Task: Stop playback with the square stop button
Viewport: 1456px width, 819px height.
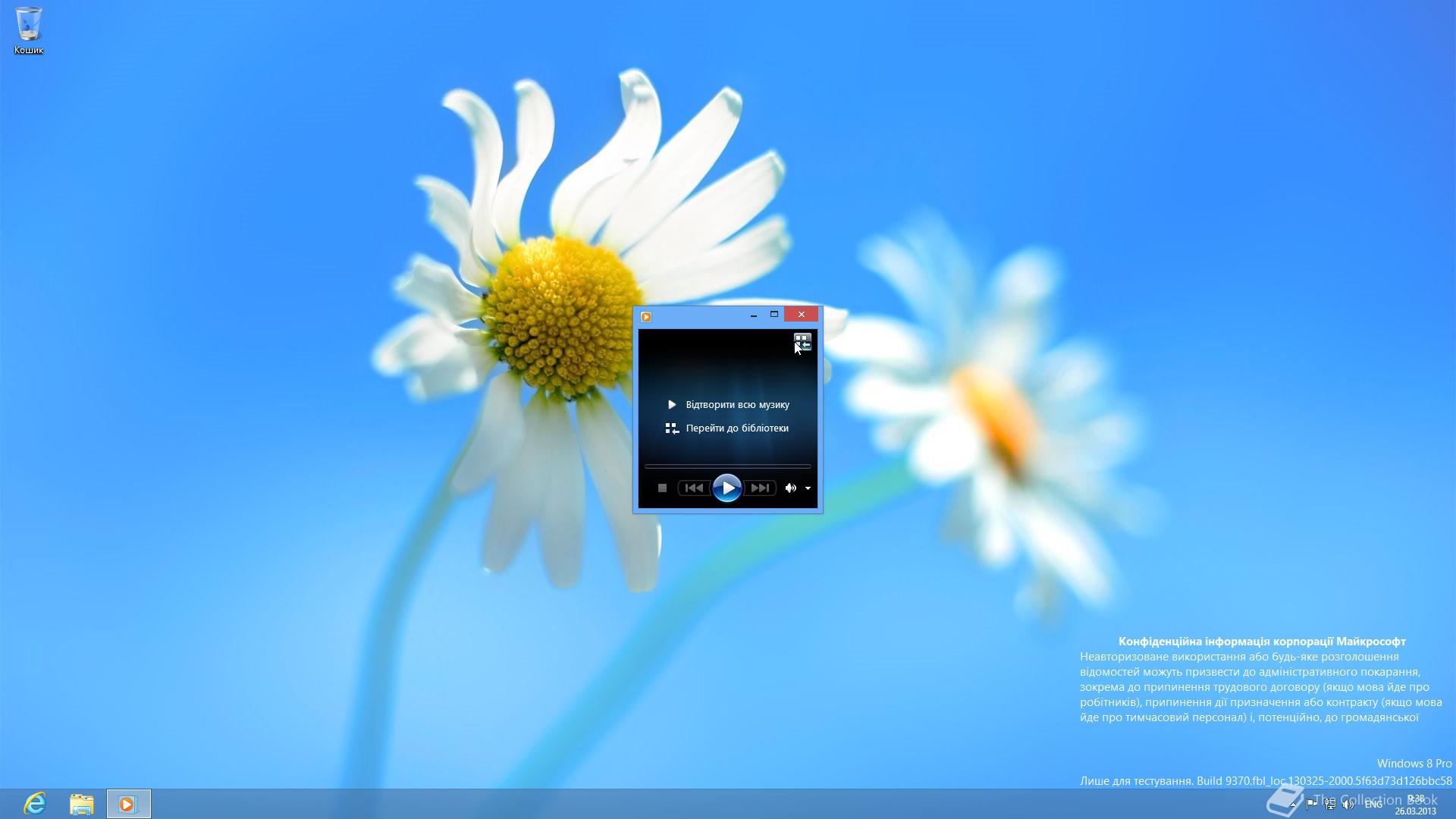Action: pos(662,488)
